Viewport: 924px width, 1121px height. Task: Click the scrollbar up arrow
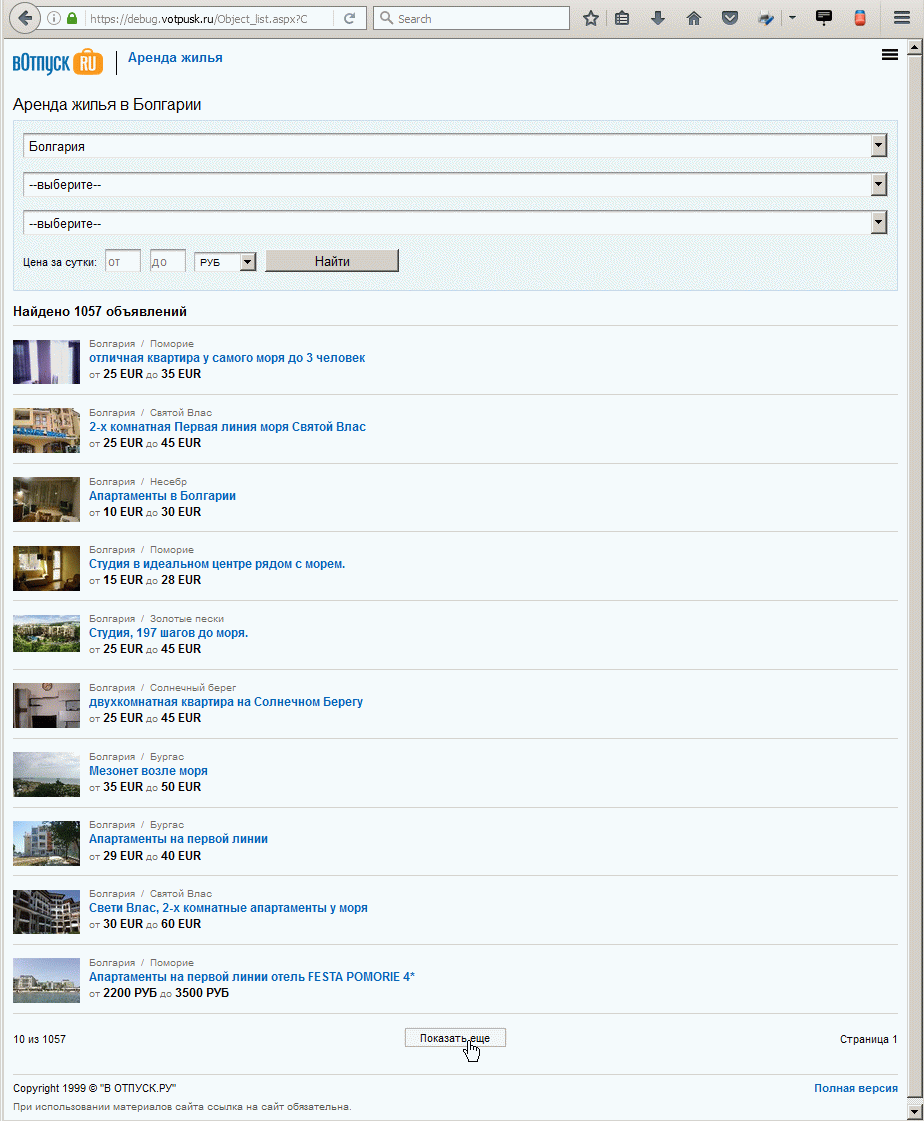pos(915,48)
